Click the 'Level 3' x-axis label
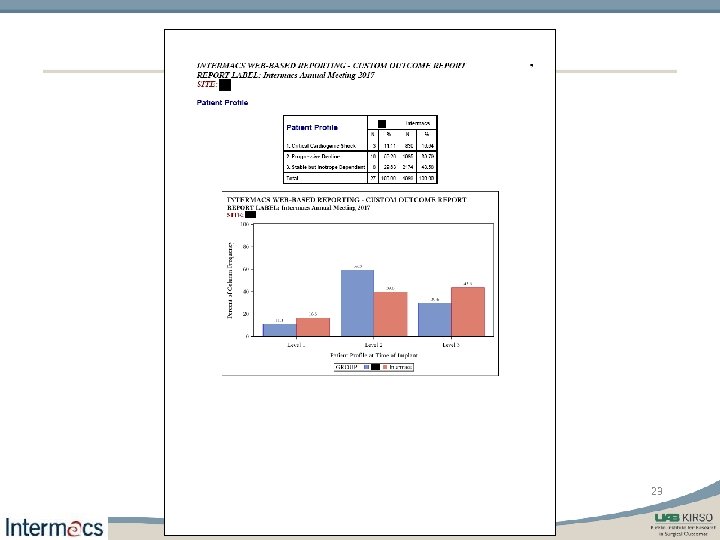 pyautogui.click(x=451, y=345)
